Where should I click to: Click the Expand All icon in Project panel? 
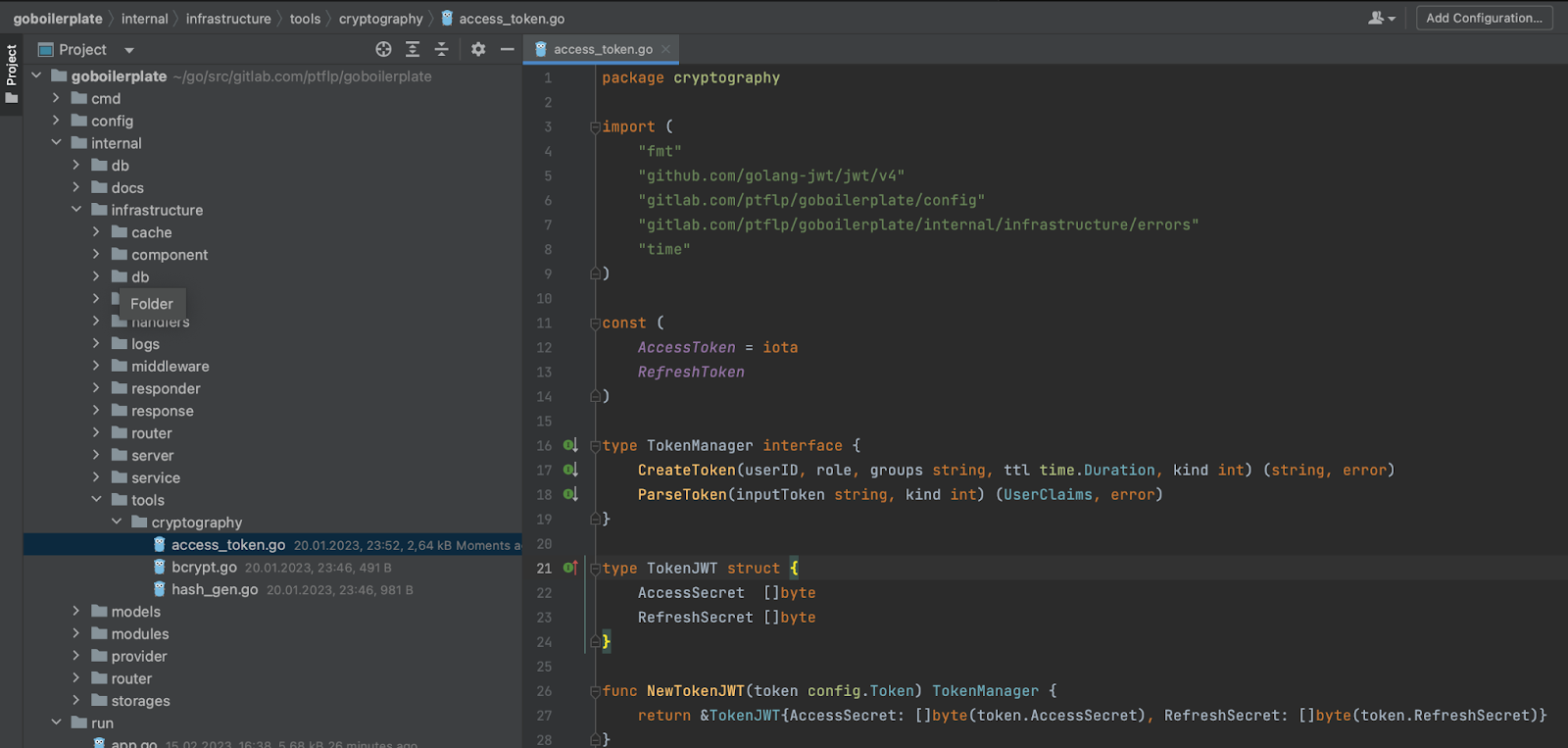tap(413, 49)
